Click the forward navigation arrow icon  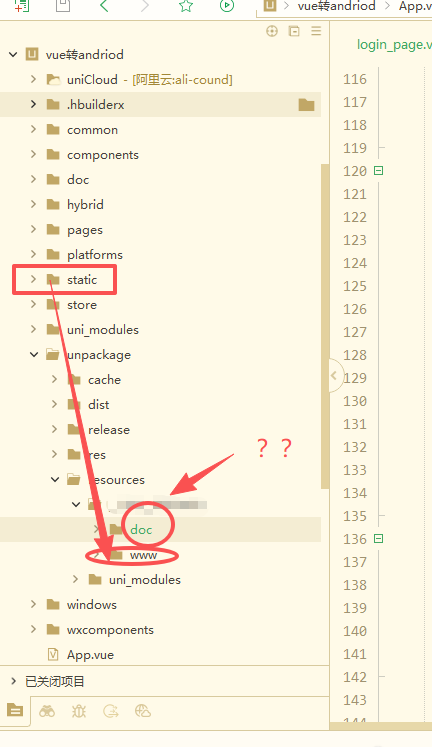[x=145, y=6]
